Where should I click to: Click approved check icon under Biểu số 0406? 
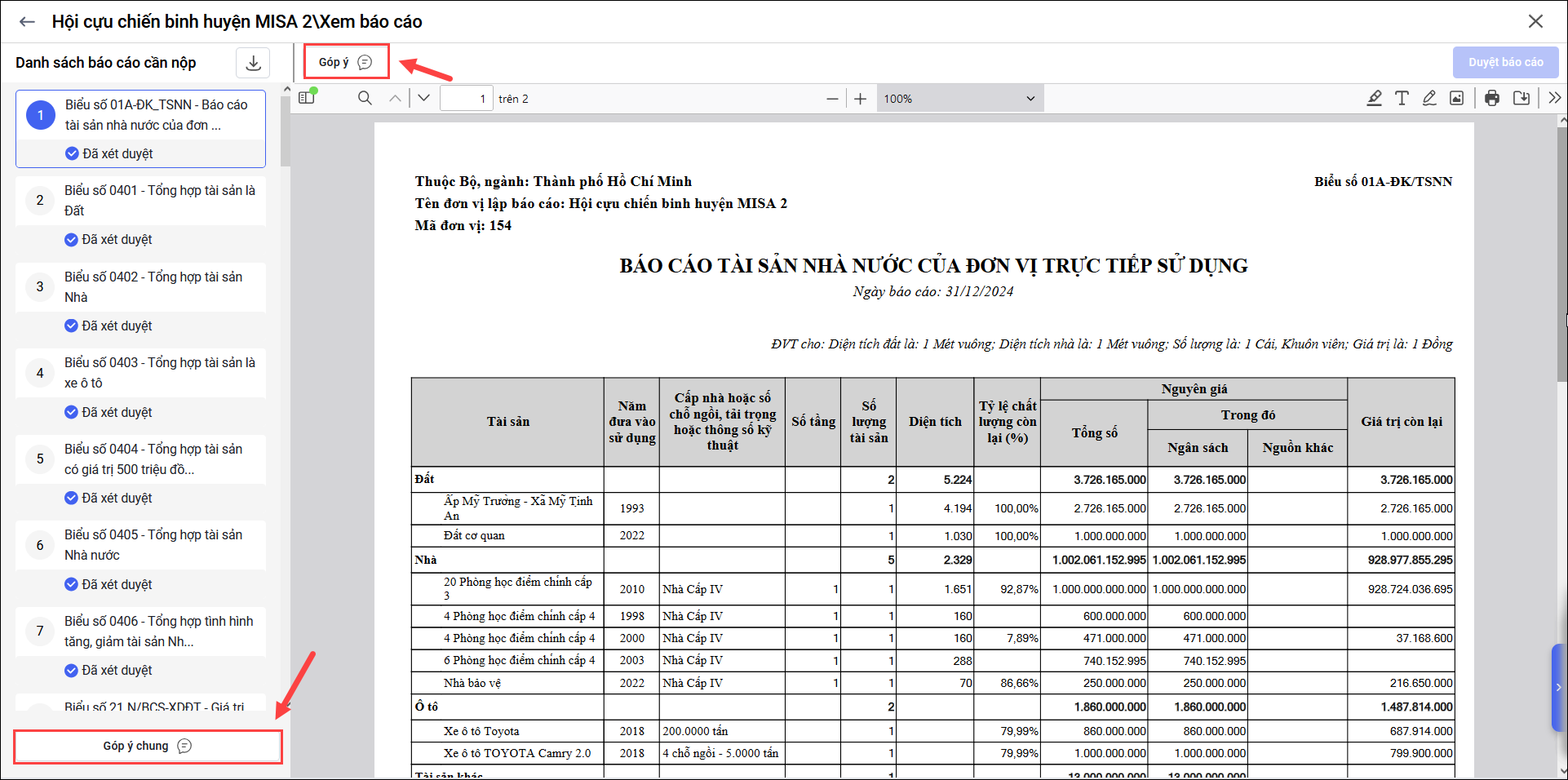pyautogui.click(x=72, y=670)
